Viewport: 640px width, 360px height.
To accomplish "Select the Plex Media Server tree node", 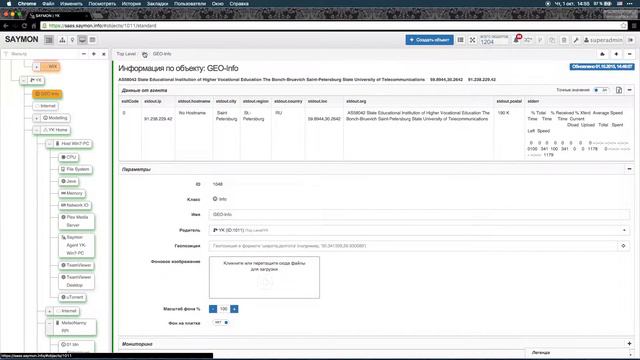I will coord(76,221).
